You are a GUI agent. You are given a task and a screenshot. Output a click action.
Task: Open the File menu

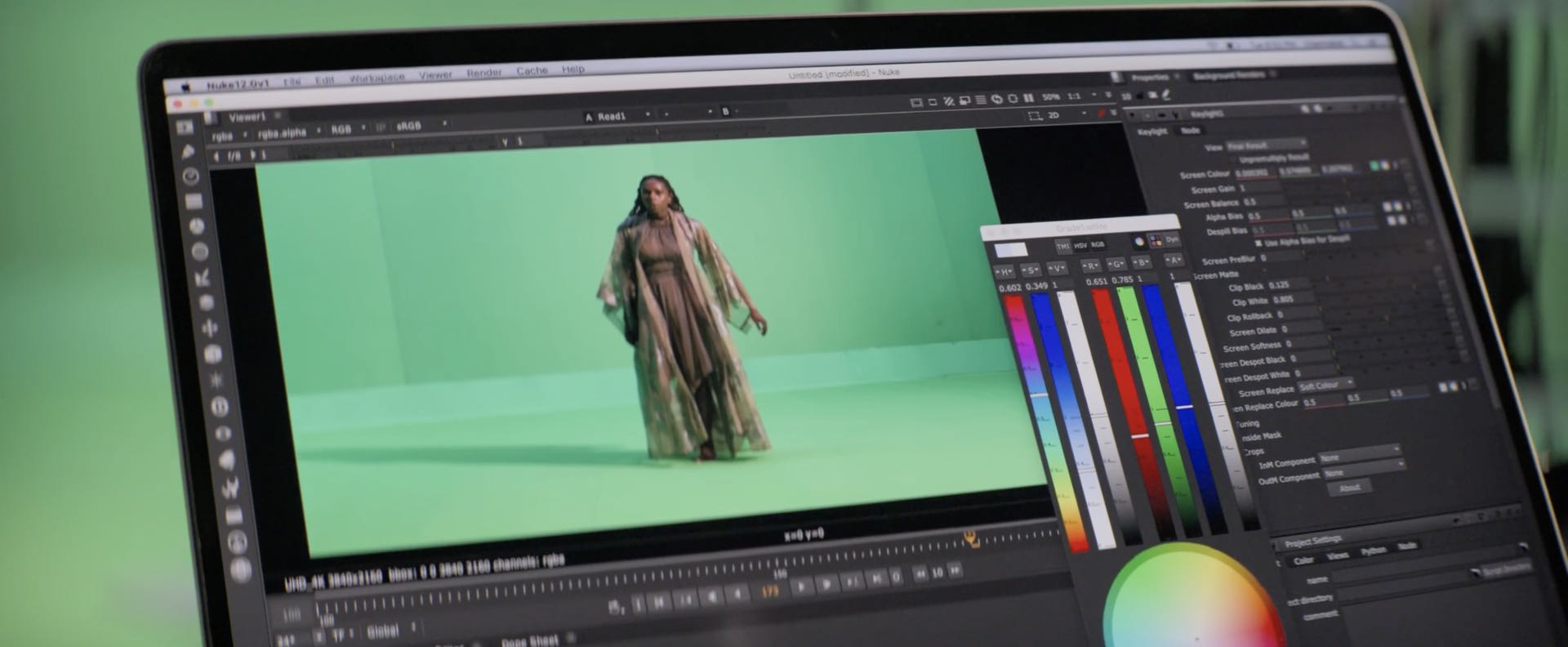tap(292, 82)
